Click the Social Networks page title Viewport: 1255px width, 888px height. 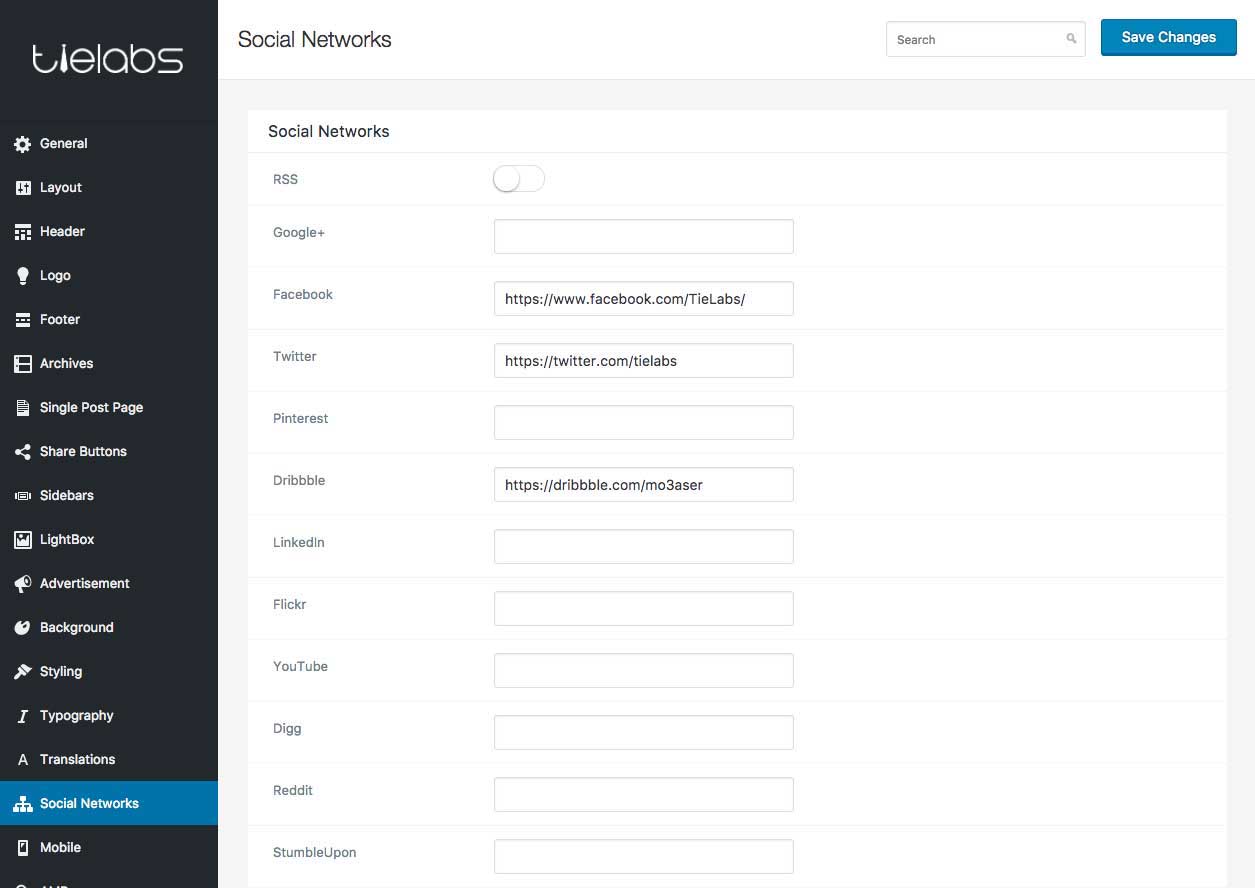315,40
